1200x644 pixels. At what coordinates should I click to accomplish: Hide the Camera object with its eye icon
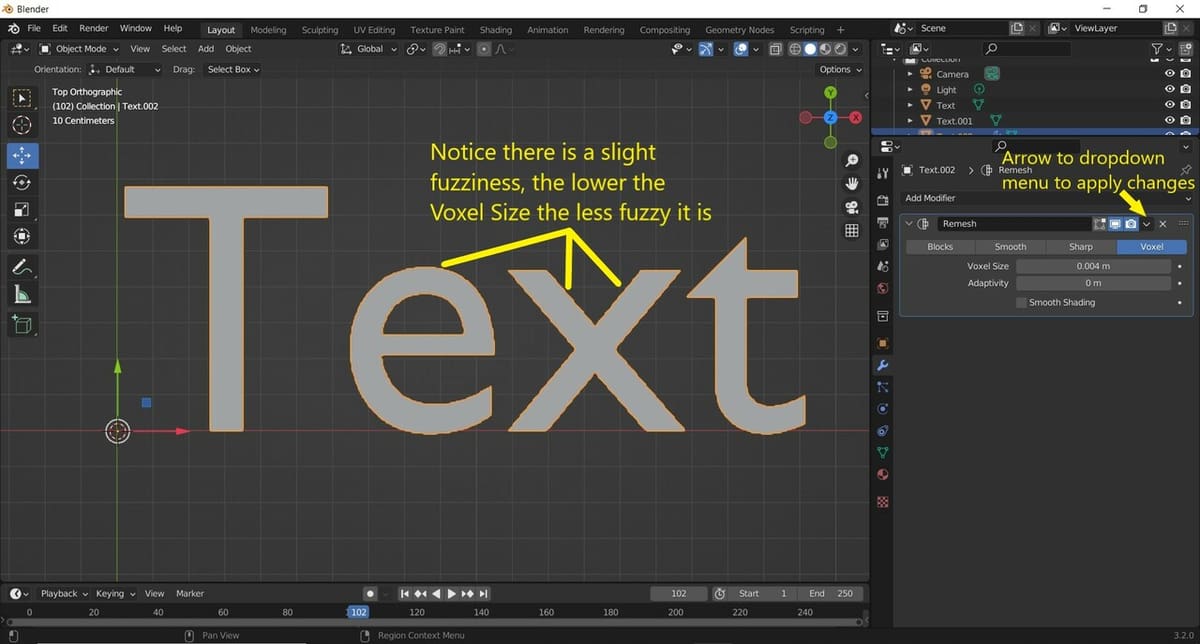click(x=1170, y=74)
